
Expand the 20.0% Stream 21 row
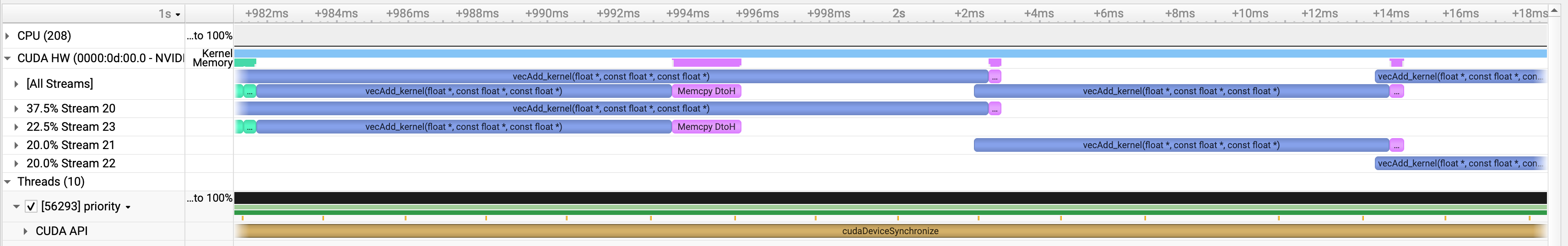(16, 145)
